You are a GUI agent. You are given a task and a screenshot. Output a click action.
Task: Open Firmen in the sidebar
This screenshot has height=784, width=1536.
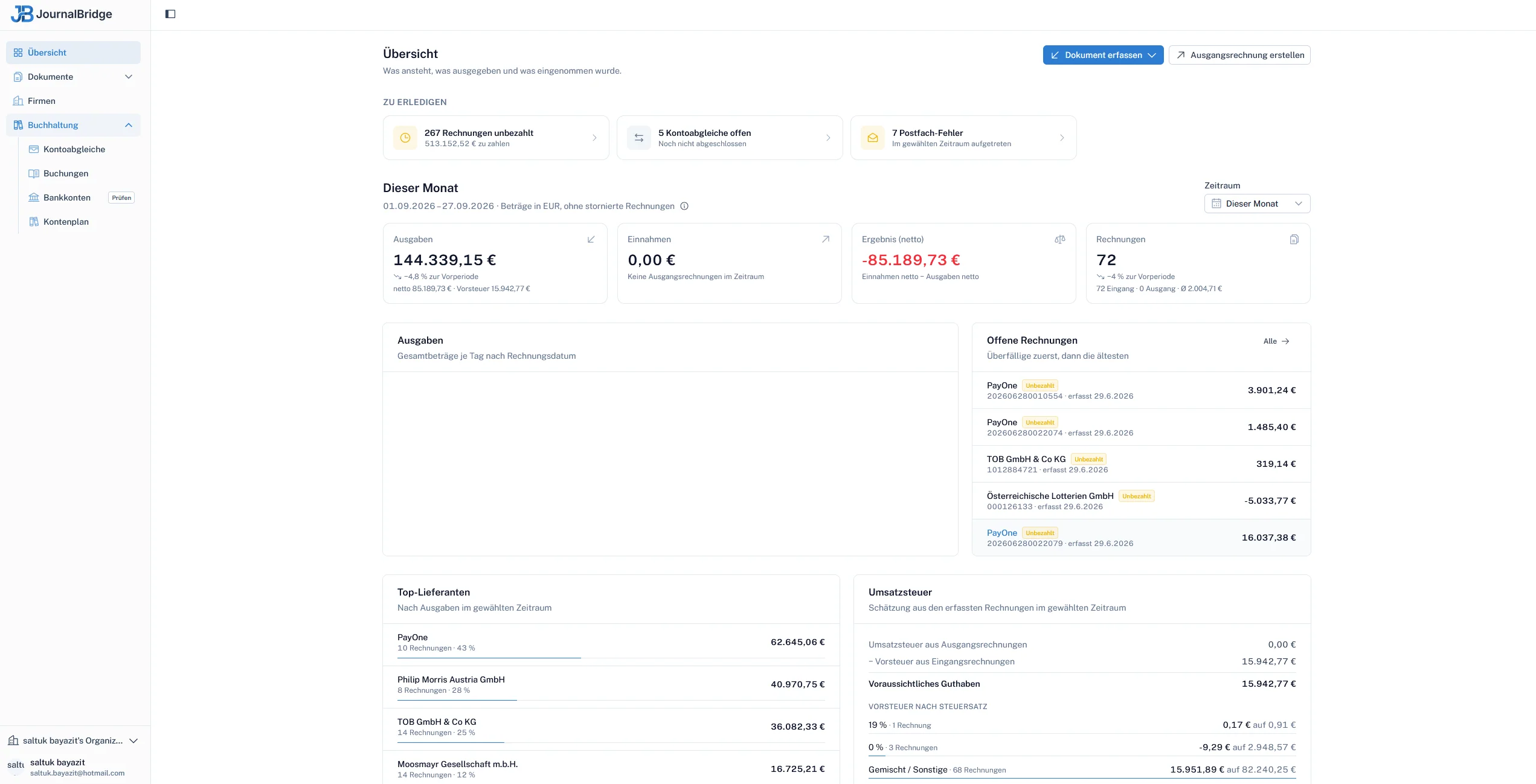click(x=73, y=101)
